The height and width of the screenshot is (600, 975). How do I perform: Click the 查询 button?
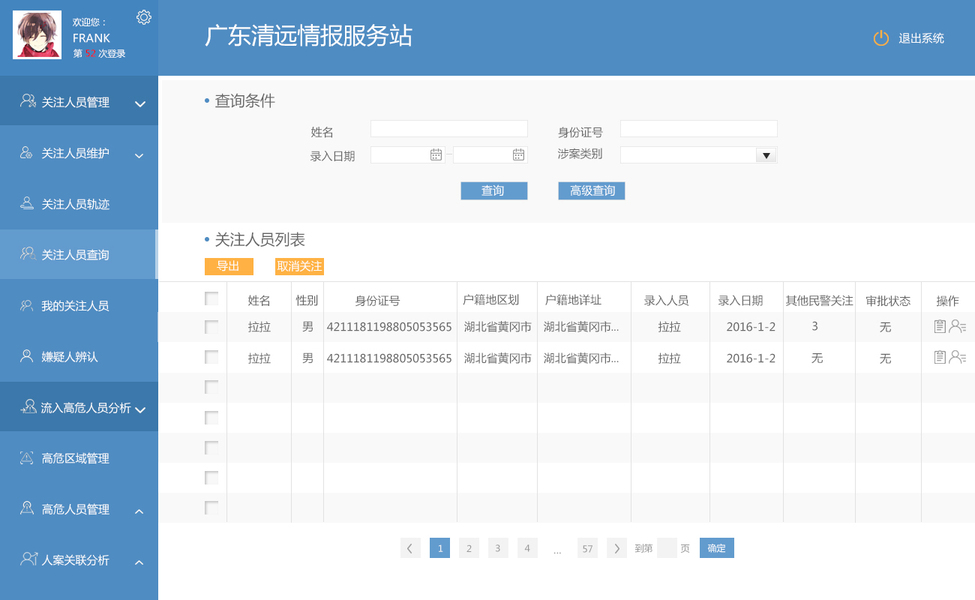(494, 191)
